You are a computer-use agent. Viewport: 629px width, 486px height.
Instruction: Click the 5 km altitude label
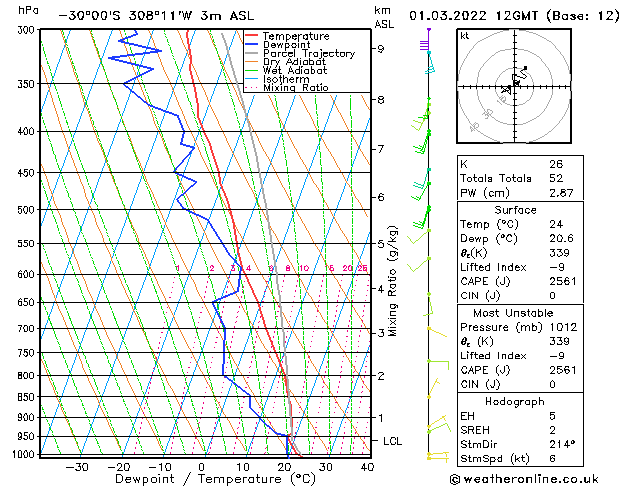[381, 244]
